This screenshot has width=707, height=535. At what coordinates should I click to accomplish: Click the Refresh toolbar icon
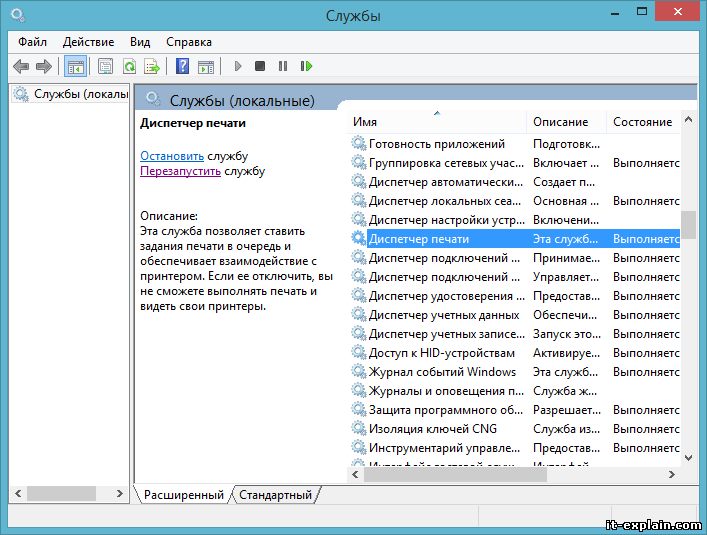[x=129, y=67]
